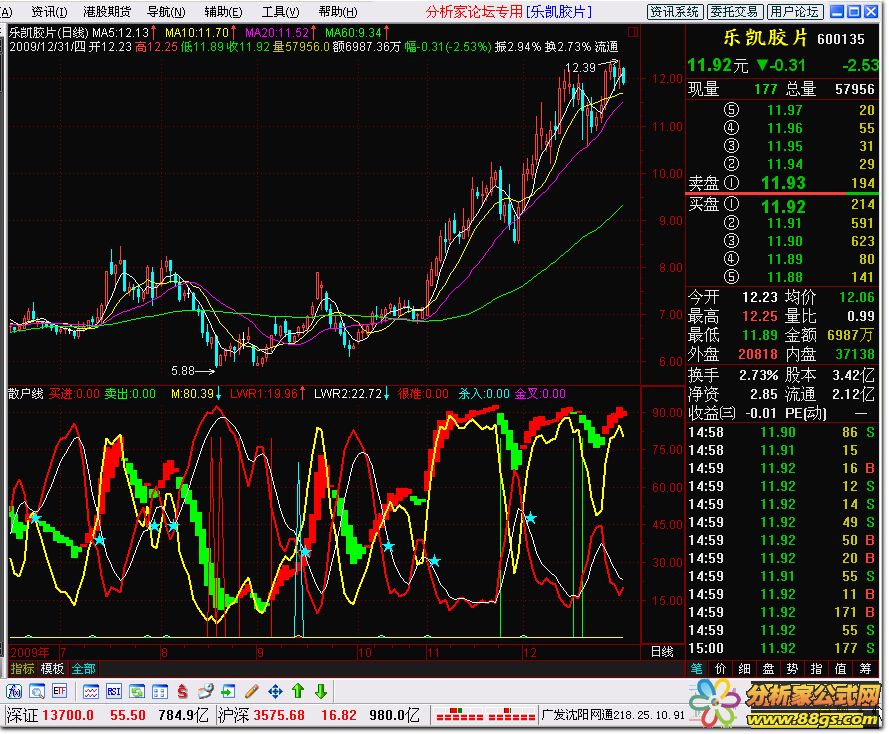Click the red-green market breadth bars in status bar

pyautogui.click(x=485, y=714)
